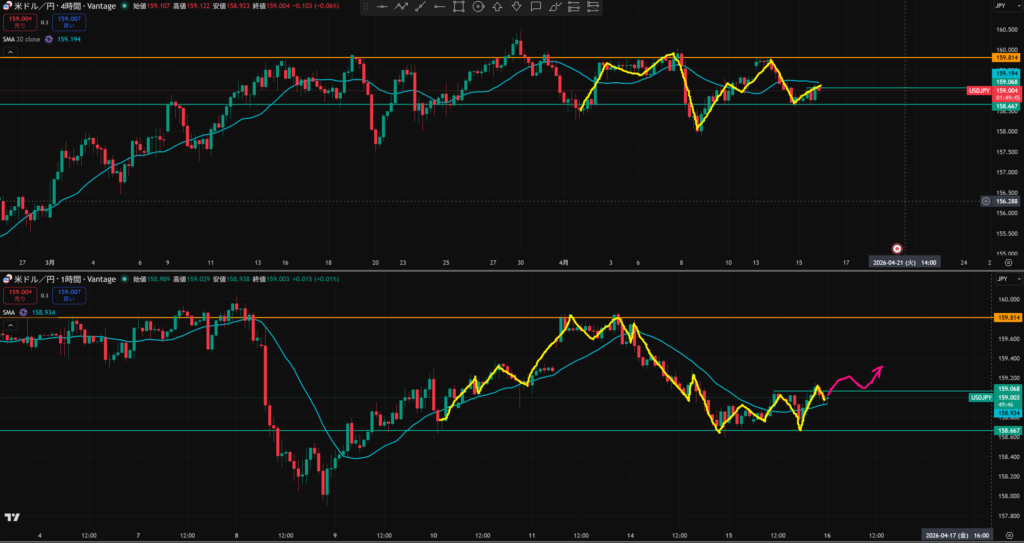Screen dimensions: 1024x543
Task: Select the path polyline drawing tool
Action: pyautogui.click(x=402, y=7)
